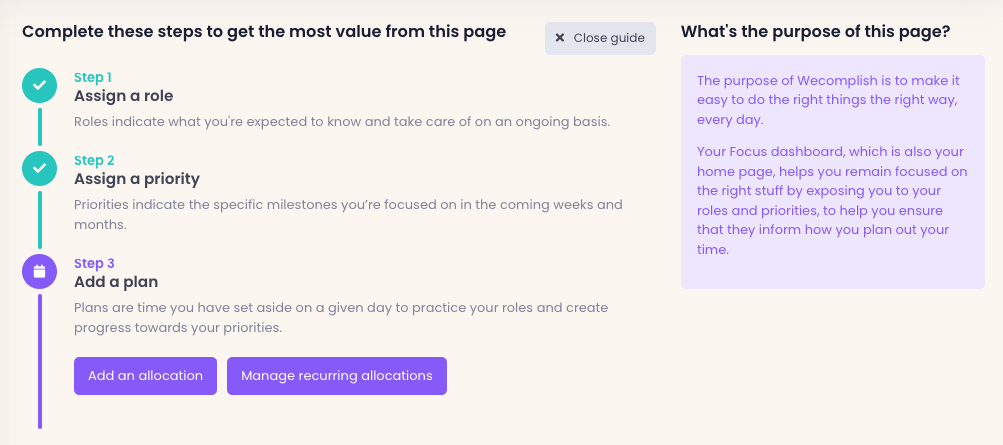Select the teal Step 2 label

94,160
